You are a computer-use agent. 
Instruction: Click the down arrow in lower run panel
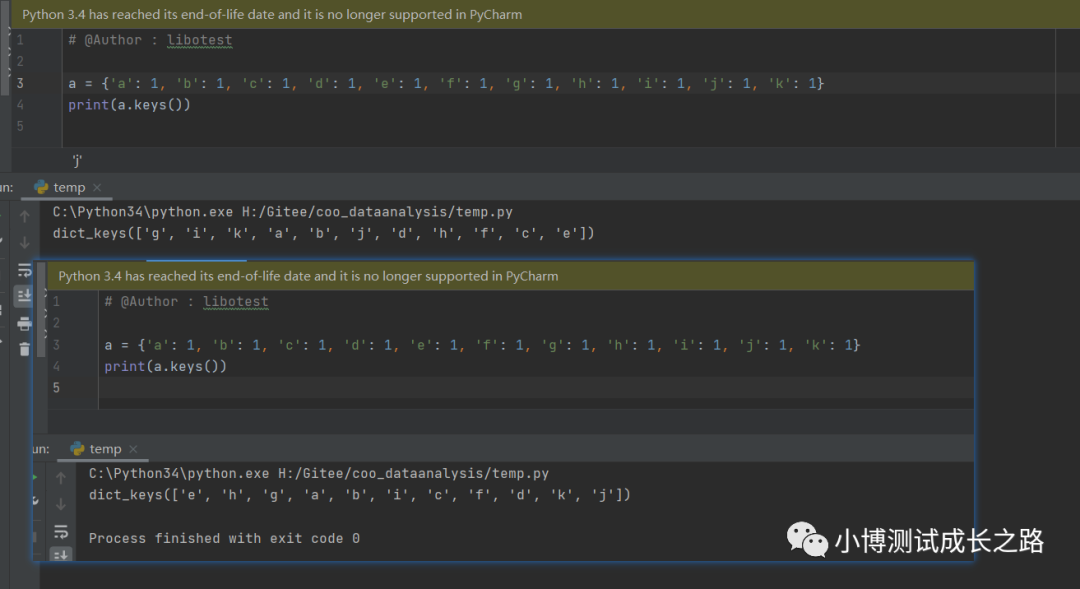click(61, 504)
